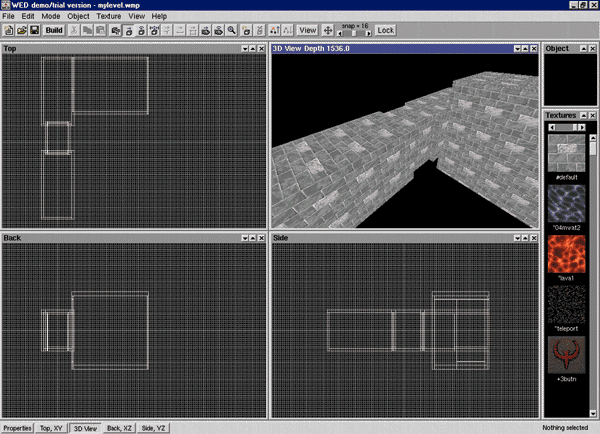The image size is (600, 434).
Task: Click the New file toolbar icon
Action: click(x=9, y=31)
